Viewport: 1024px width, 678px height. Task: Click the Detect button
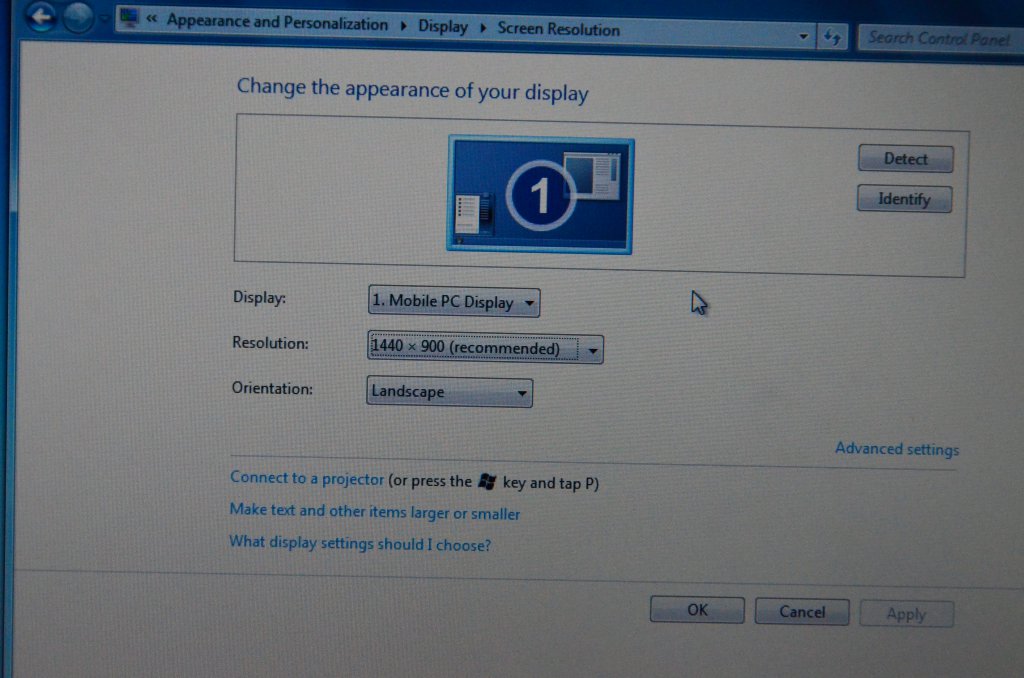[x=905, y=159]
